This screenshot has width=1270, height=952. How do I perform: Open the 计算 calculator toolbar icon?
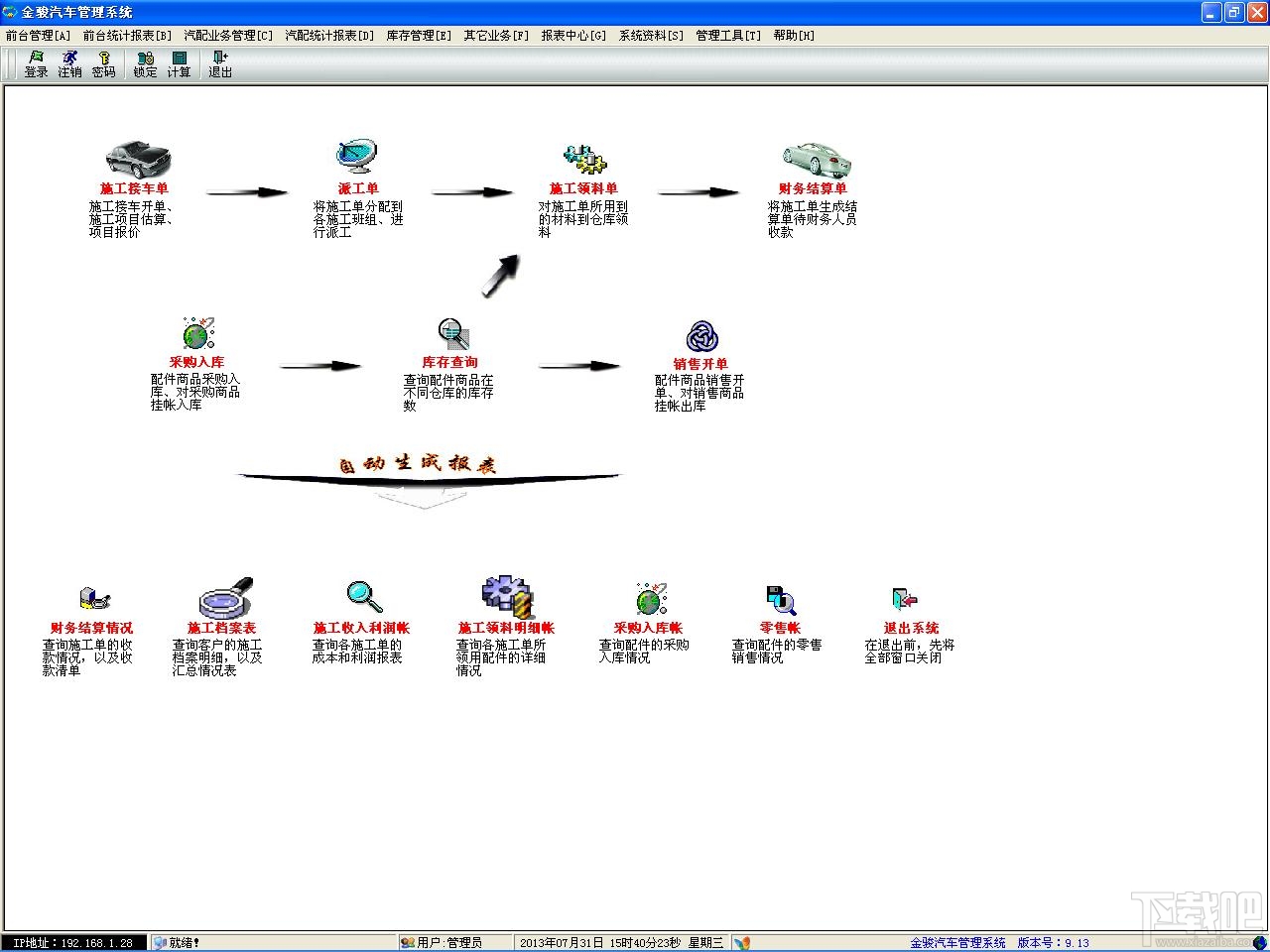(x=179, y=64)
